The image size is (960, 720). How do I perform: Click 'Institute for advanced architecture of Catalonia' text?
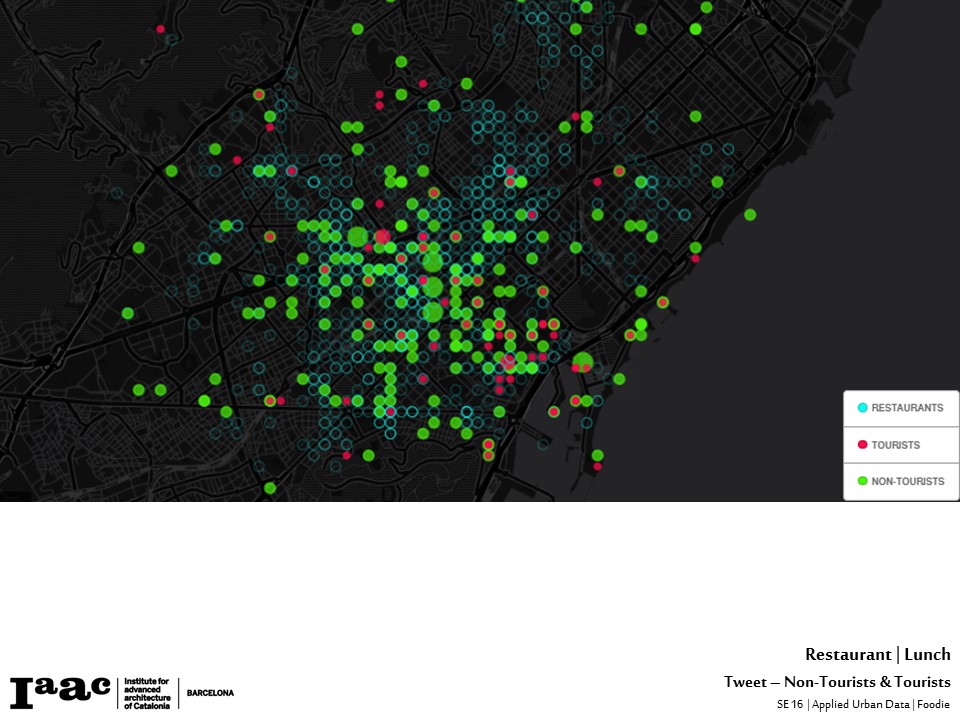click(x=146, y=692)
